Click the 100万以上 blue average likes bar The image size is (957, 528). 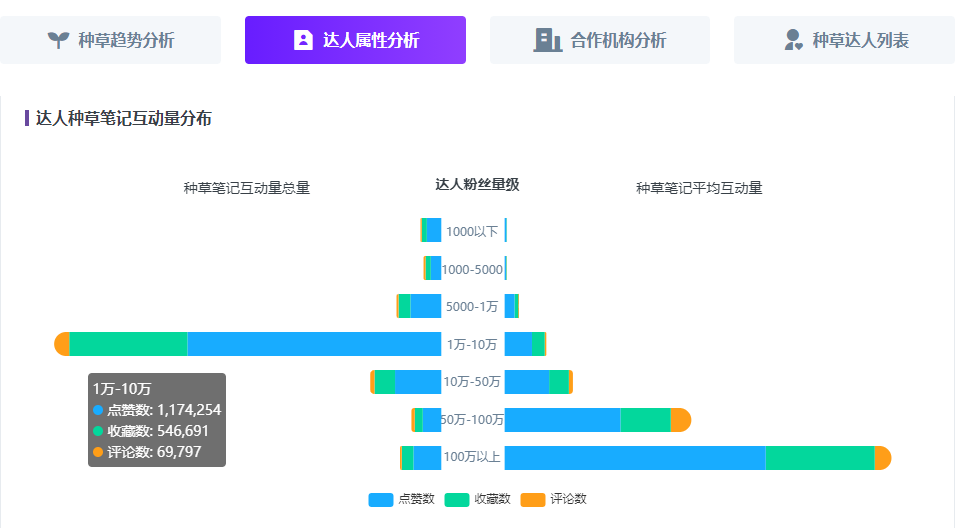[634, 457]
